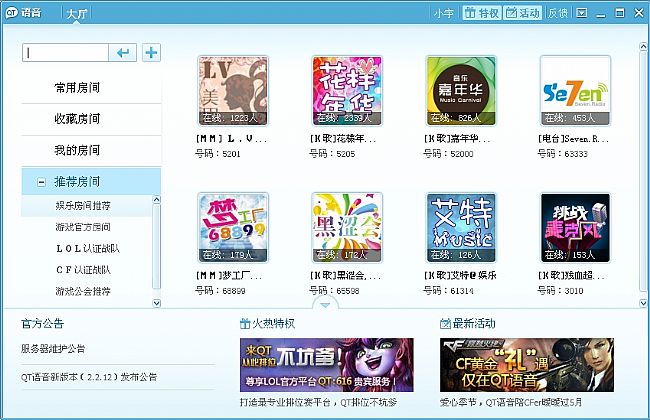Open the 嘉年华 Music Carnival room thumbnail
650x420 pixels.
tap(461, 91)
